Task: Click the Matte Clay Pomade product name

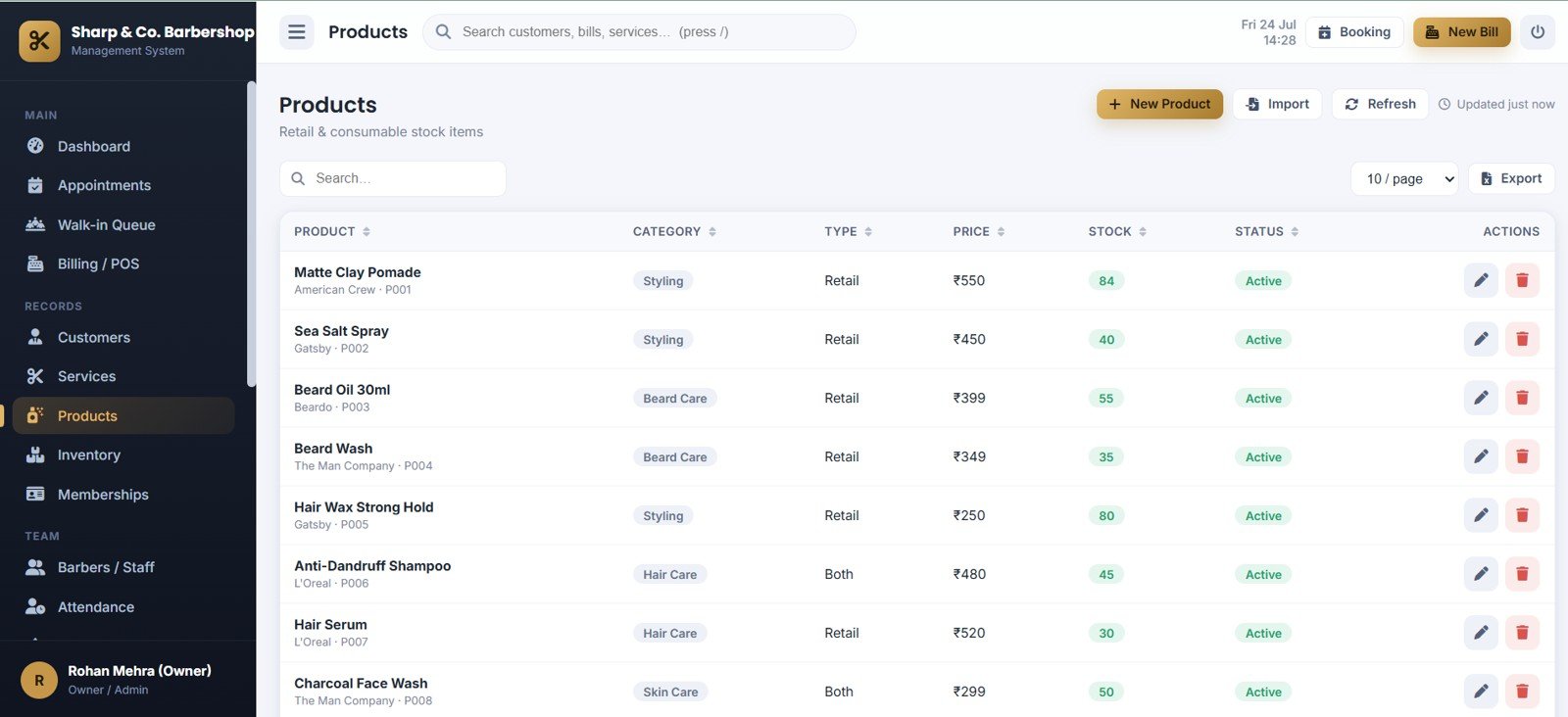Action: tap(358, 272)
